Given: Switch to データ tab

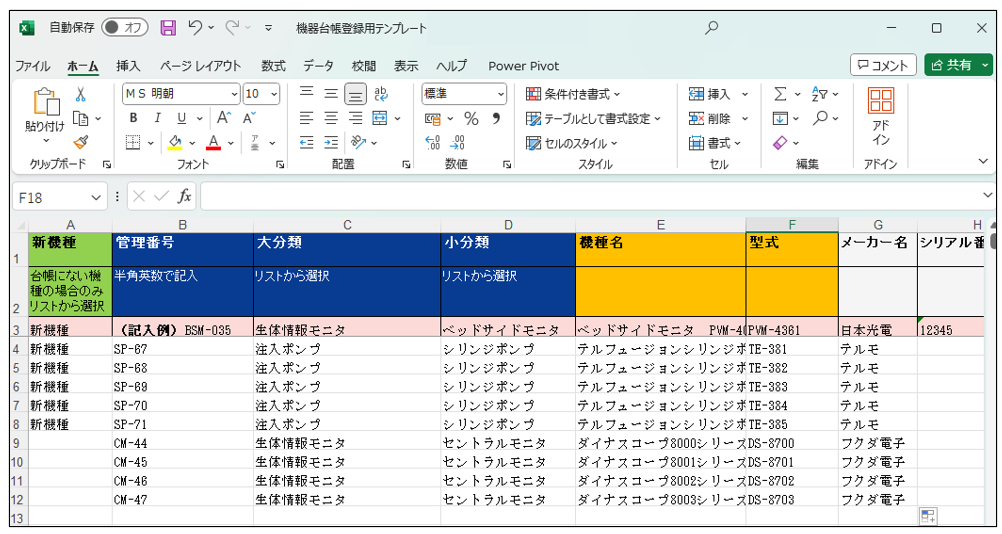Looking at the screenshot, I should tap(318, 66).
